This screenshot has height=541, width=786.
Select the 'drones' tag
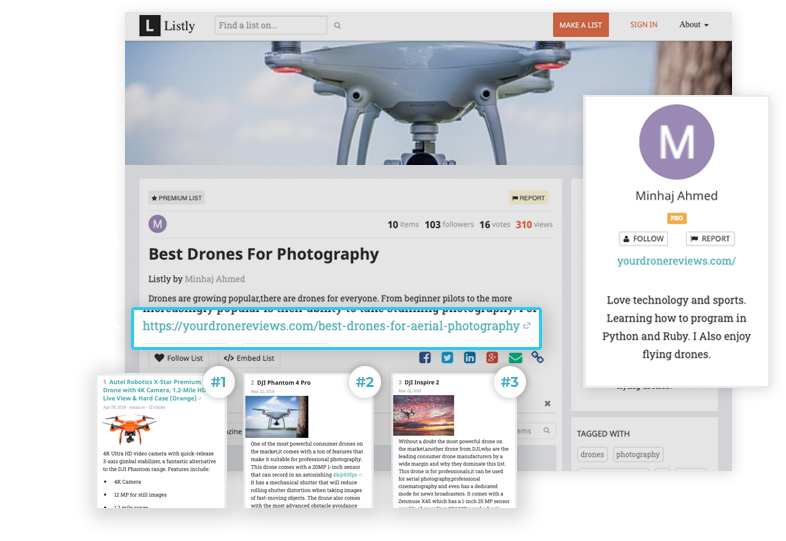pyautogui.click(x=592, y=454)
